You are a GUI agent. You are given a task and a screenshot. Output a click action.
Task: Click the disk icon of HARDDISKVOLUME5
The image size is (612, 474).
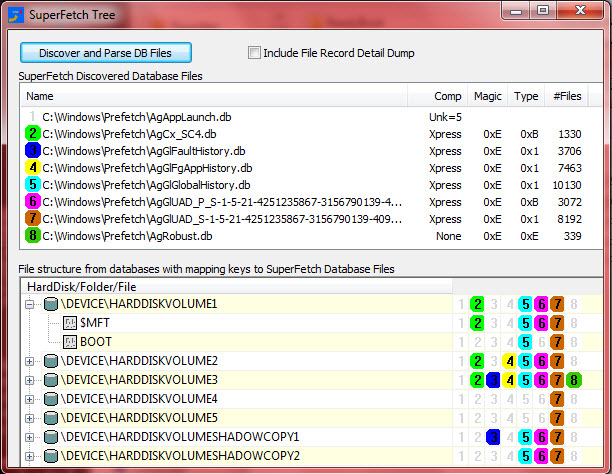51,418
